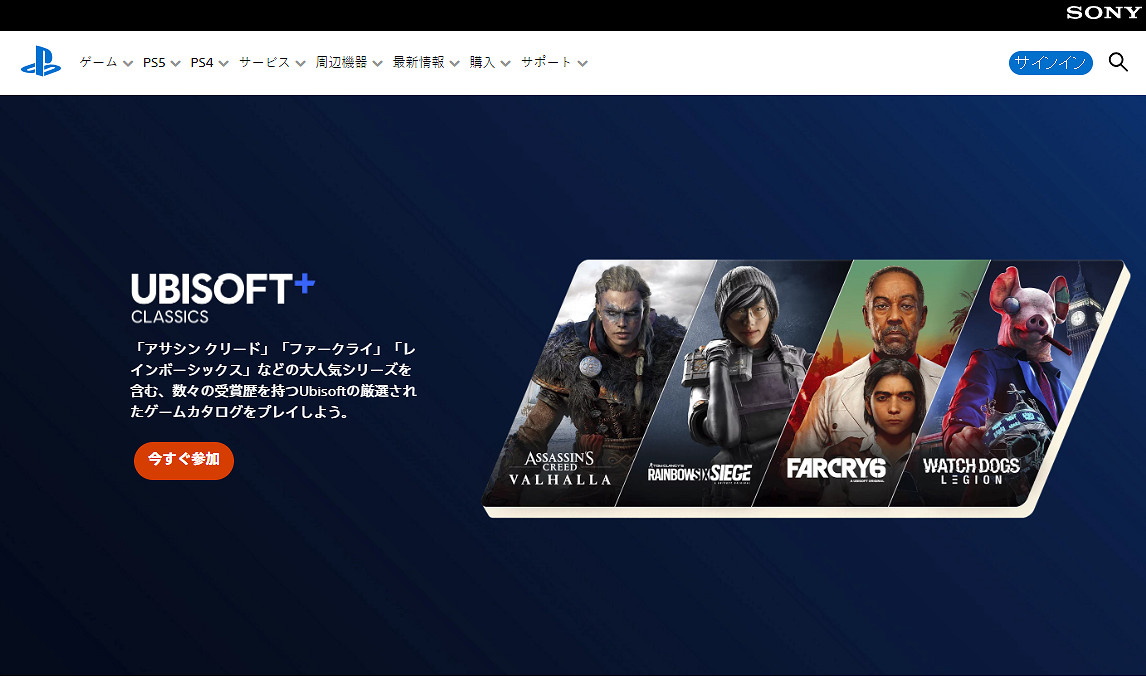Expand the 周辺機器 dropdown chevron
The width and height of the screenshot is (1146, 677).
(377, 62)
